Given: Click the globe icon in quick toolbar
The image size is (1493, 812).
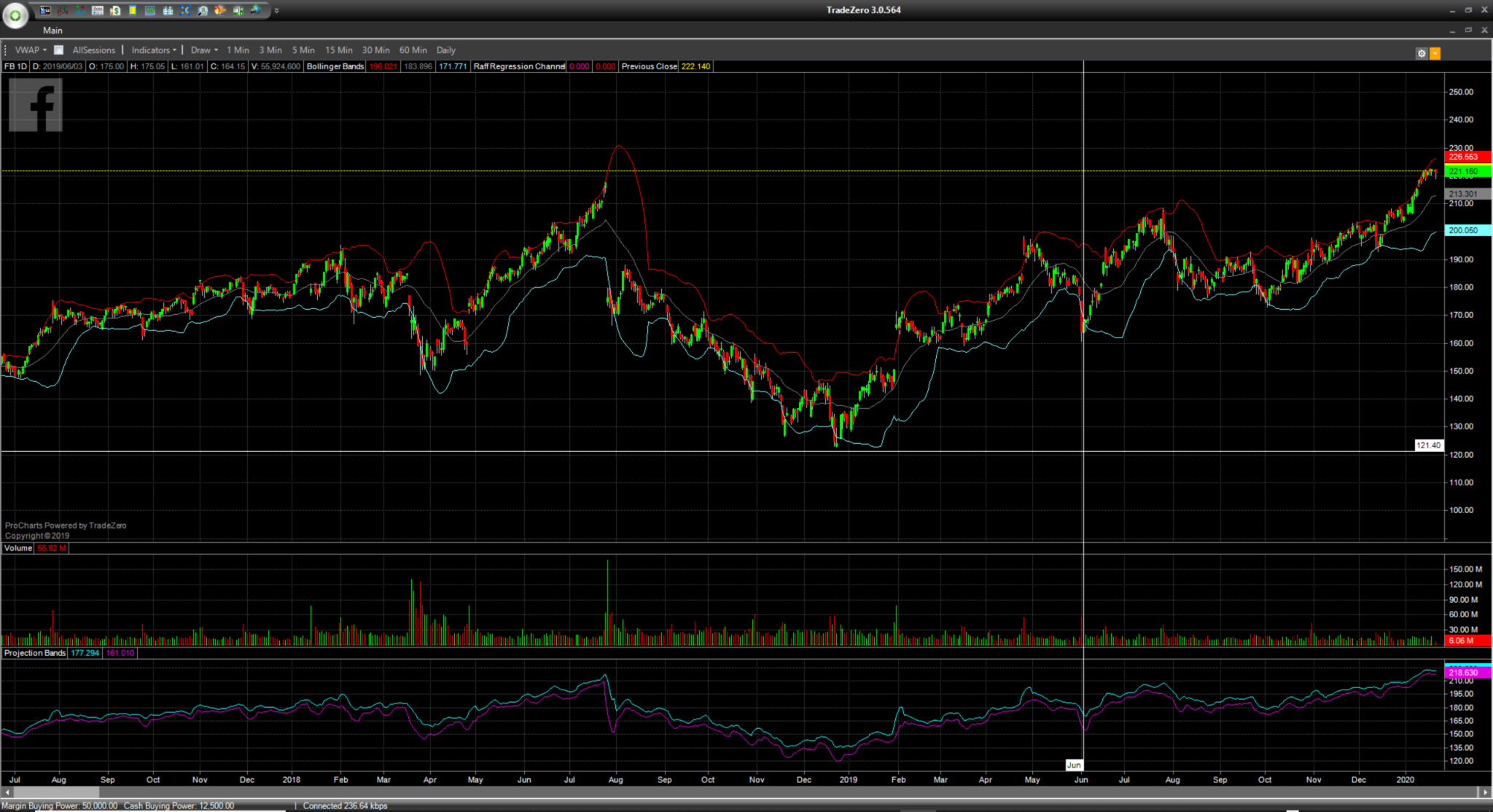Looking at the screenshot, I should [x=256, y=10].
